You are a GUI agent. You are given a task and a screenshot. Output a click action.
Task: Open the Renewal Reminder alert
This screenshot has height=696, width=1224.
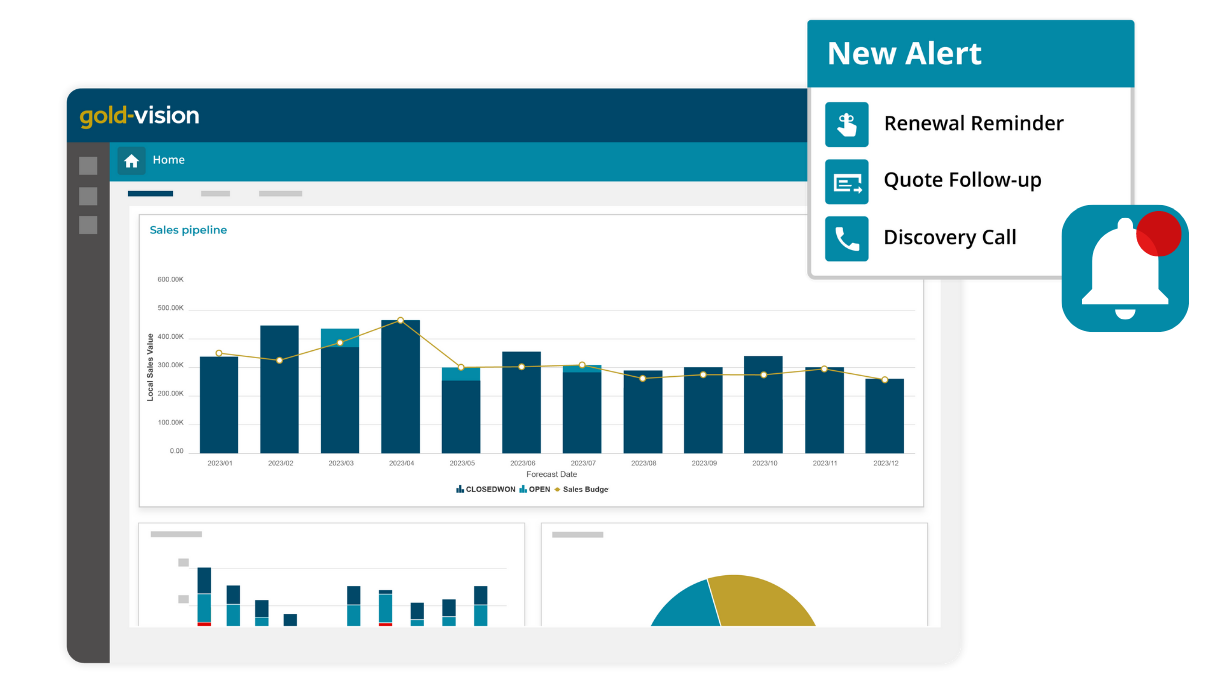tap(974, 124)
